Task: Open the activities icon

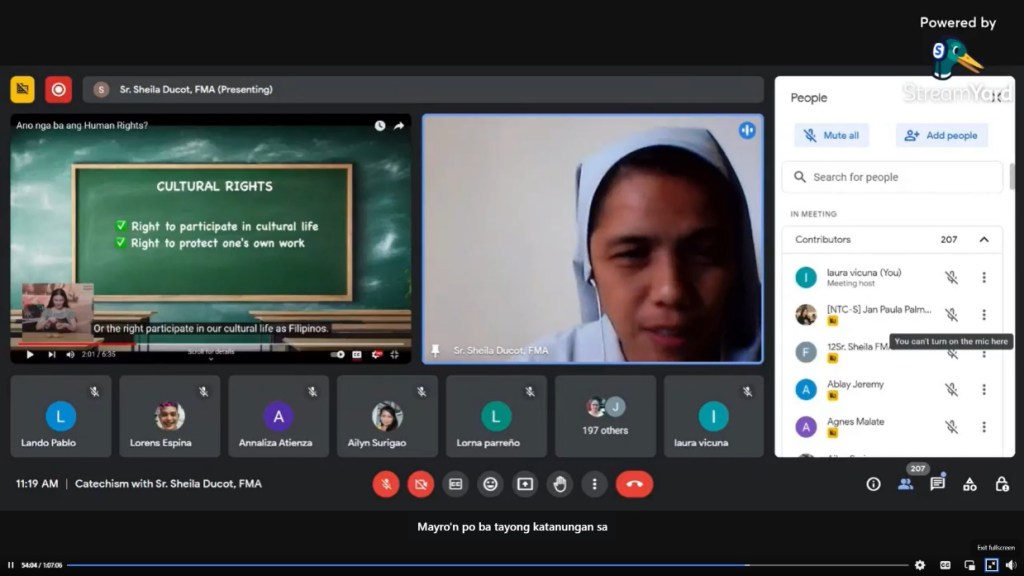Action: click(969, 484)
